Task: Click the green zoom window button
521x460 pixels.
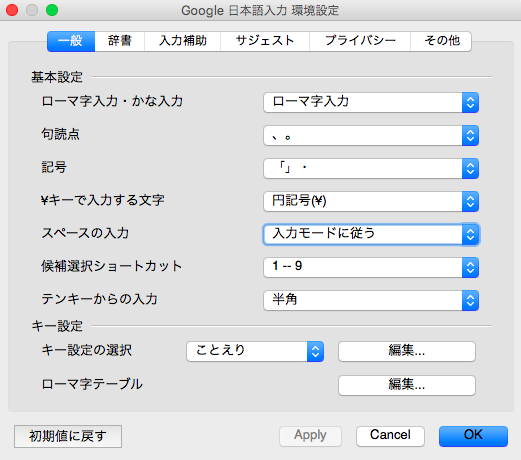Action: point(52,10)
